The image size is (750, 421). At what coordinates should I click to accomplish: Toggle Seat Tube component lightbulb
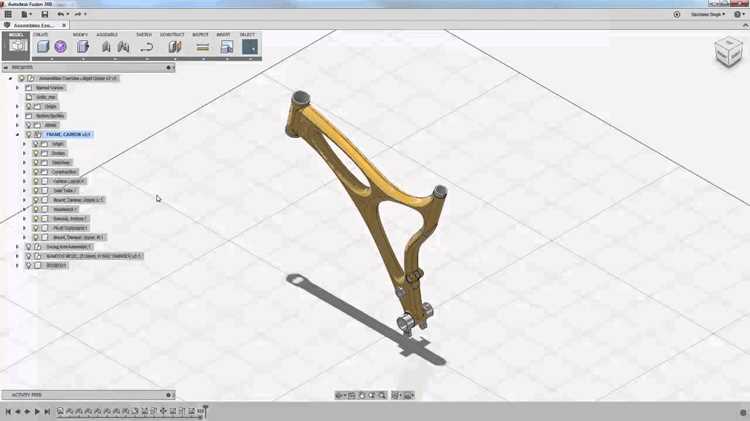[x=36, y=190]
